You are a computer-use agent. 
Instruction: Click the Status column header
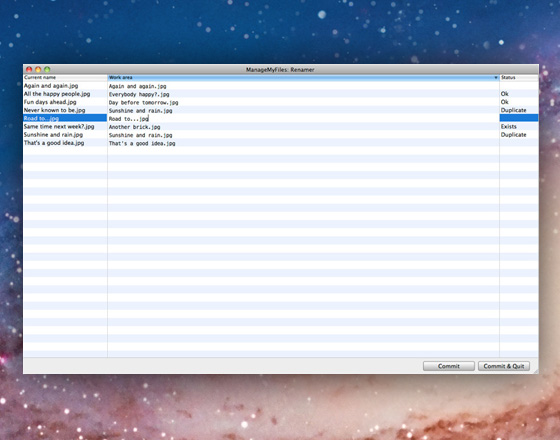pyautogui.click(x=519, y=78)
